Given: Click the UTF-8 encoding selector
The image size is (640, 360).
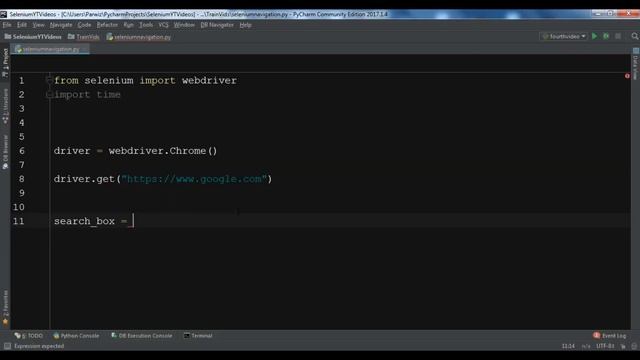Looking at the screenshot, I should click(605, 346).
